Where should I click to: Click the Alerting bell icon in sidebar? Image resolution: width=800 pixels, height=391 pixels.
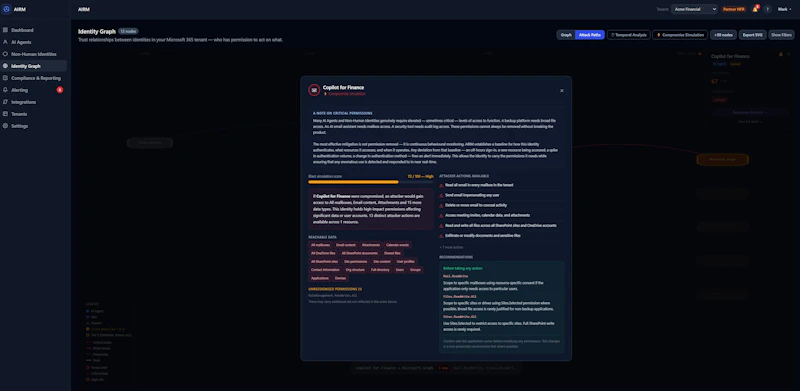(x=5, y=90)
